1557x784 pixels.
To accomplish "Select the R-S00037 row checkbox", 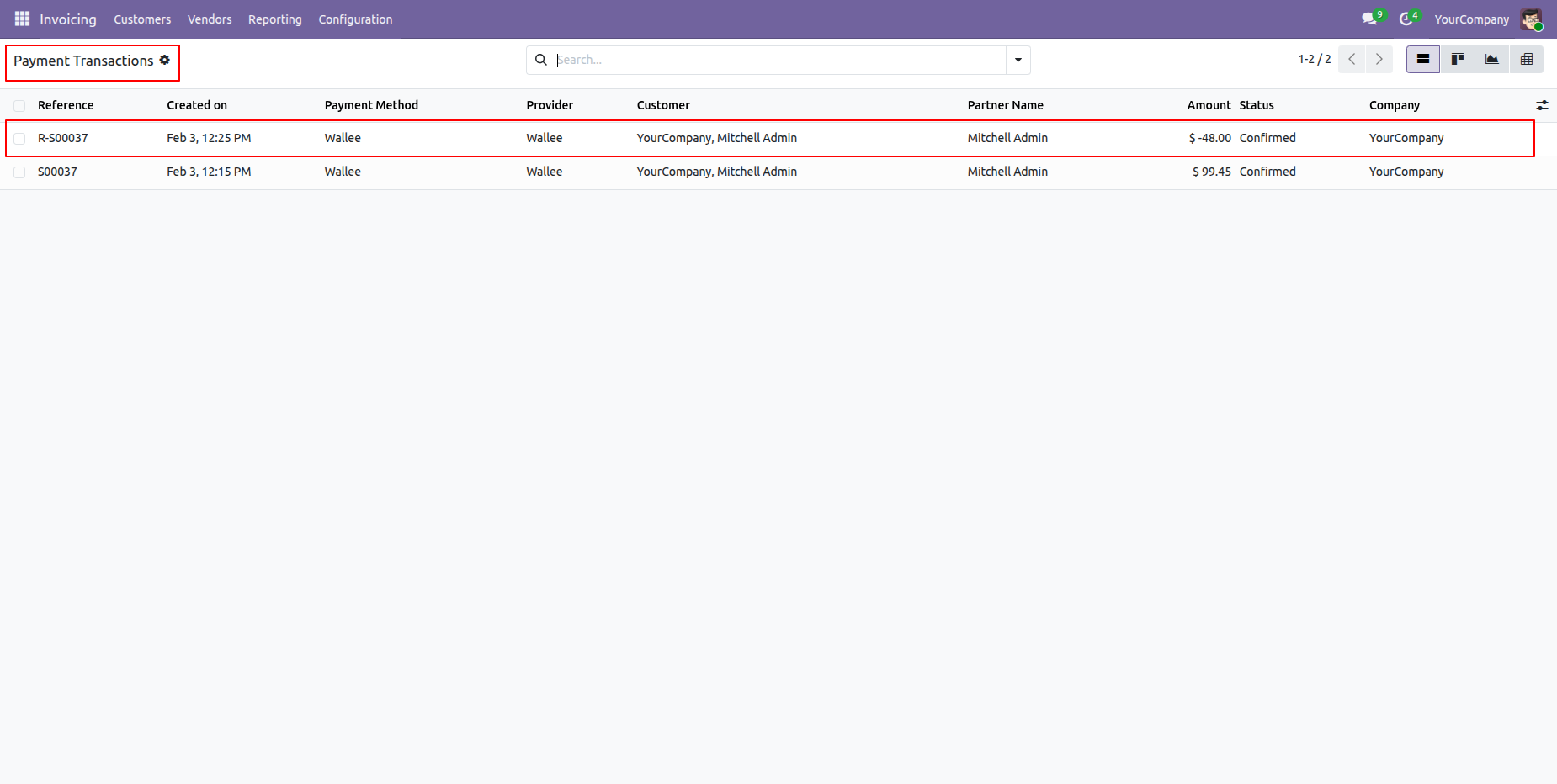I will click(19, 139).
